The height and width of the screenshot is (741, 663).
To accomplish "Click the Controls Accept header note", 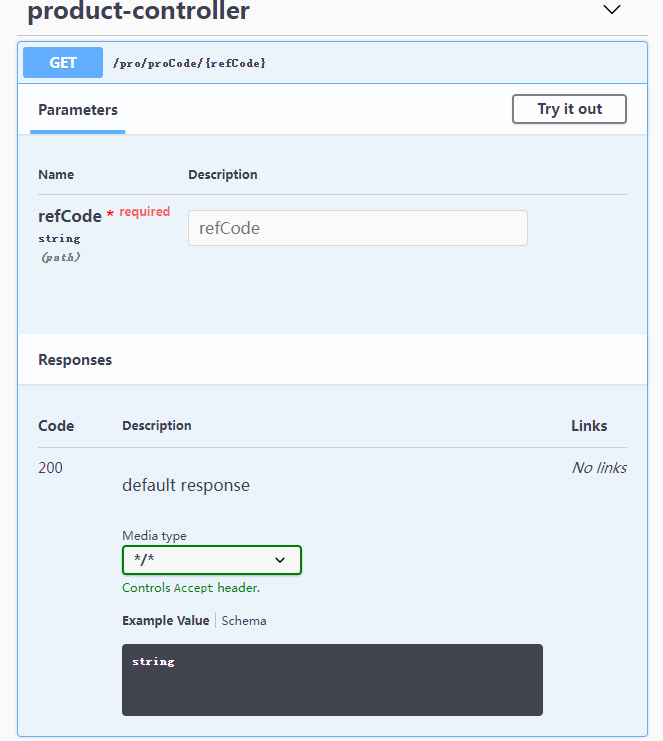I will 191,588.
